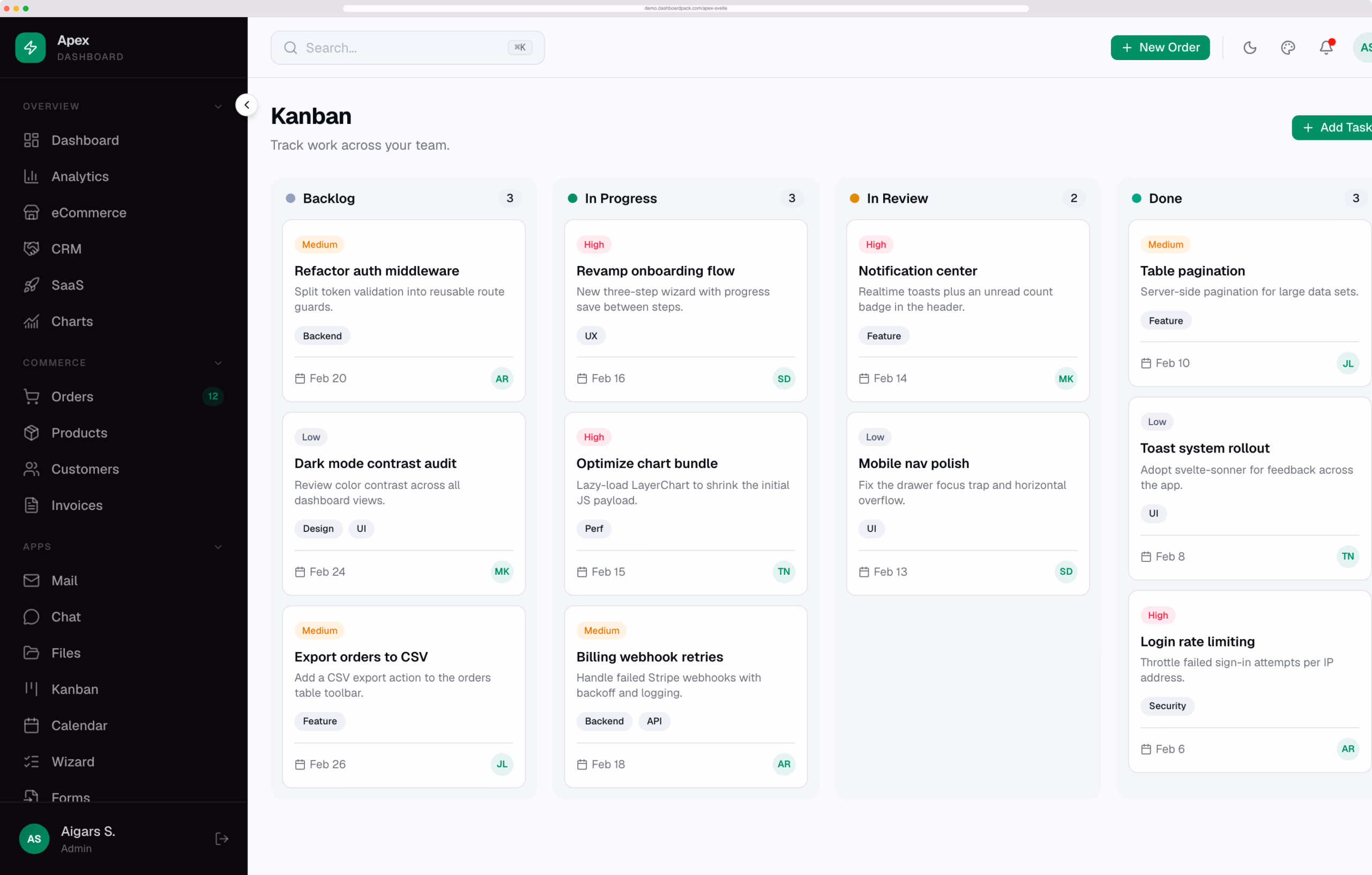Click the eCommerce storefront icon
Viewport: 1372px width, 875px height.
(x=31, y=213)
